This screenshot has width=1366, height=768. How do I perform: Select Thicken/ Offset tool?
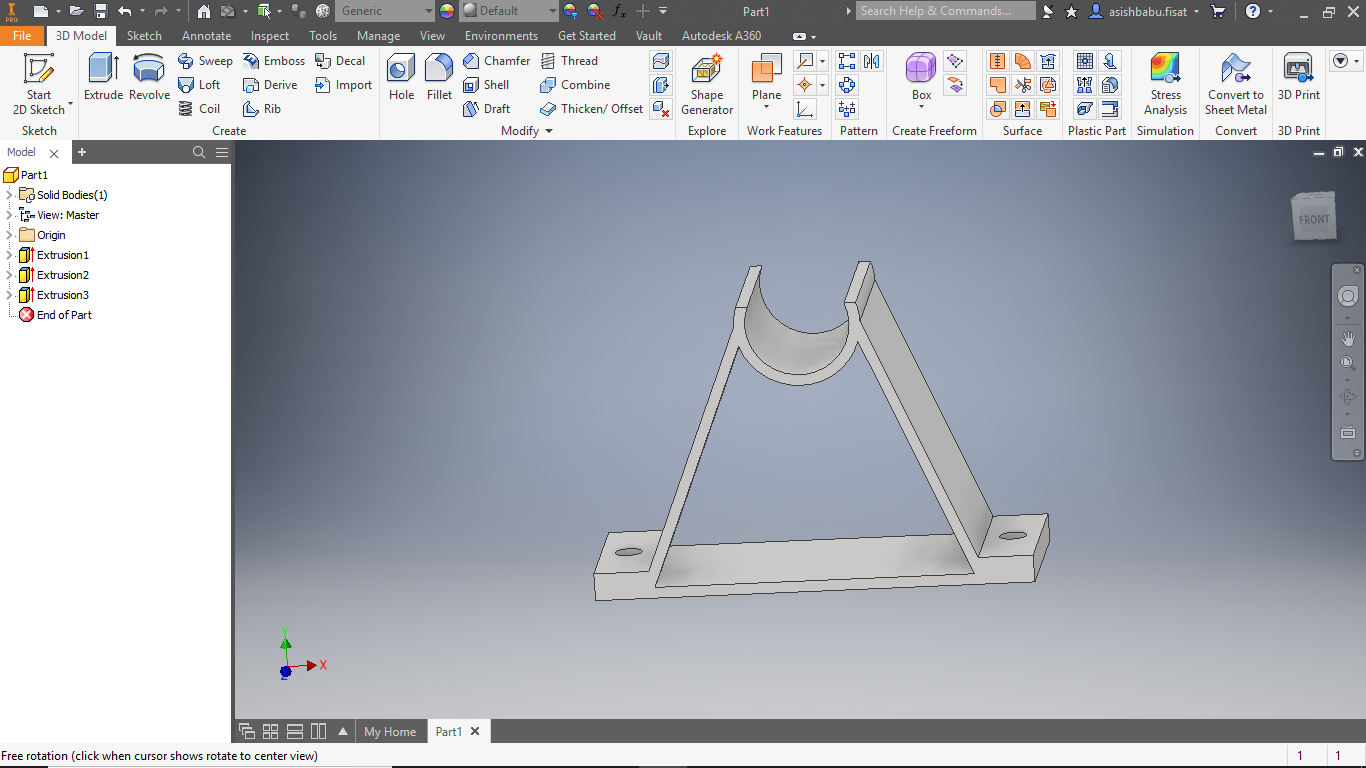(x=591, y=109)
